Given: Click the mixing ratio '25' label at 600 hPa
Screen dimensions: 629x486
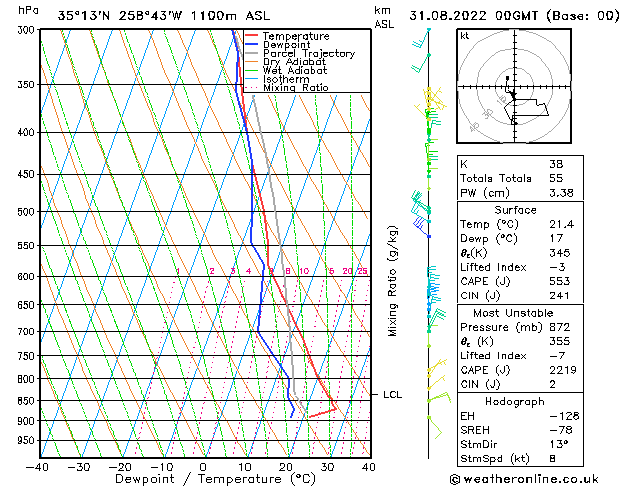Looking at the screenshot, I should (363, 271).
